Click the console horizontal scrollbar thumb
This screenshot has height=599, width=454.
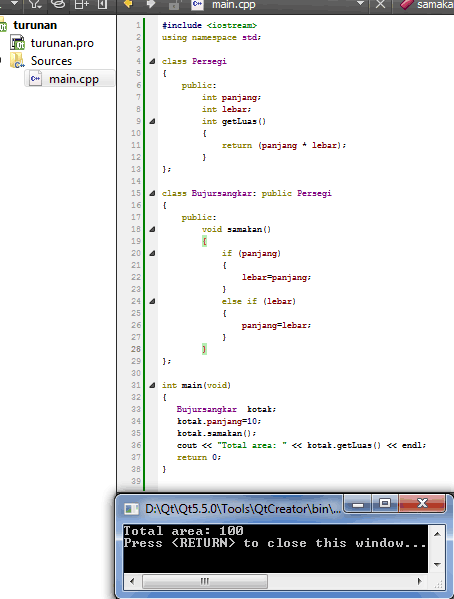[x=205, y=581]
